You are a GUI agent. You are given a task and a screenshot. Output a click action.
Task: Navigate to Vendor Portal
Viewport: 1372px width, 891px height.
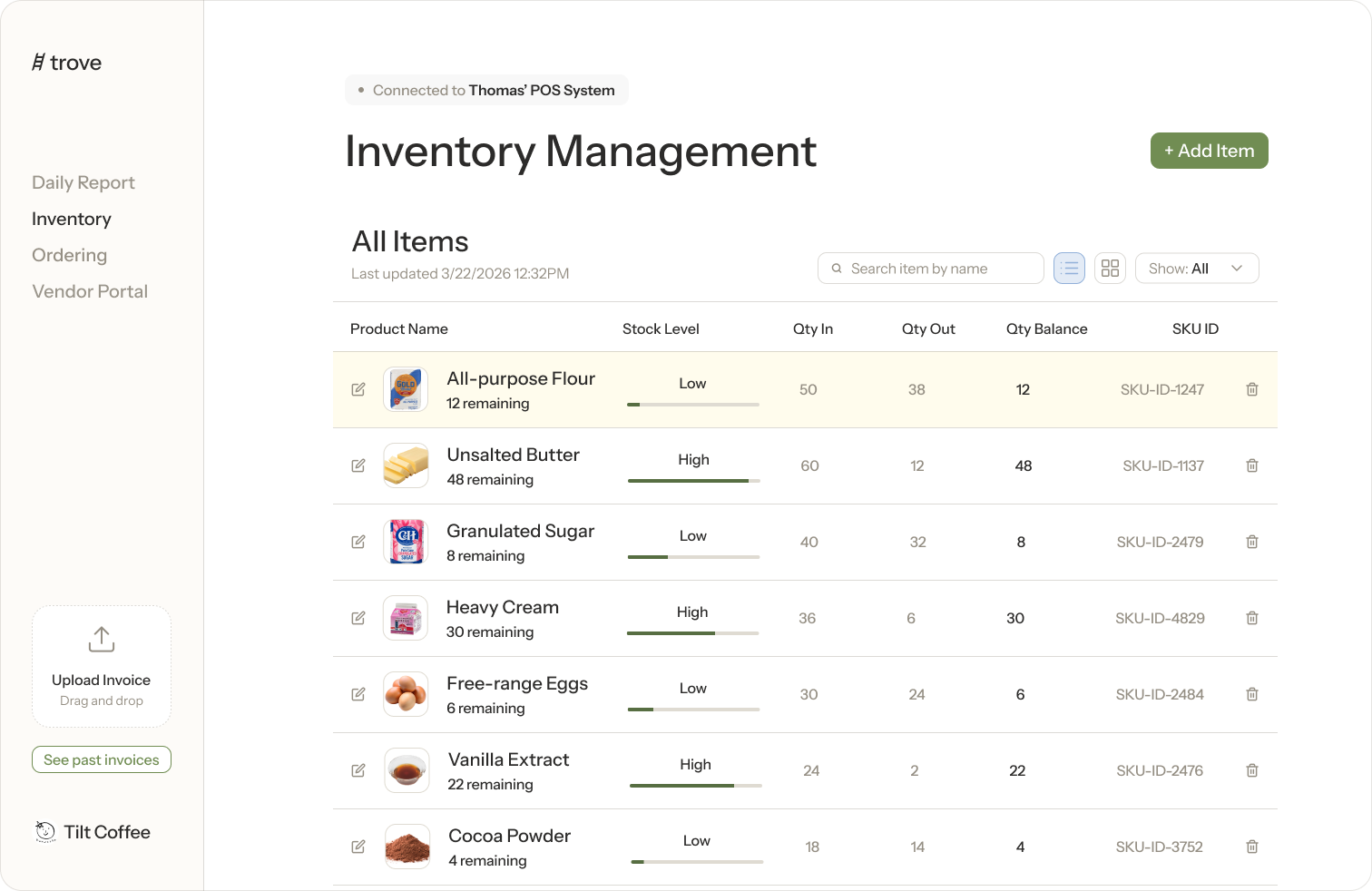point(90,291)
